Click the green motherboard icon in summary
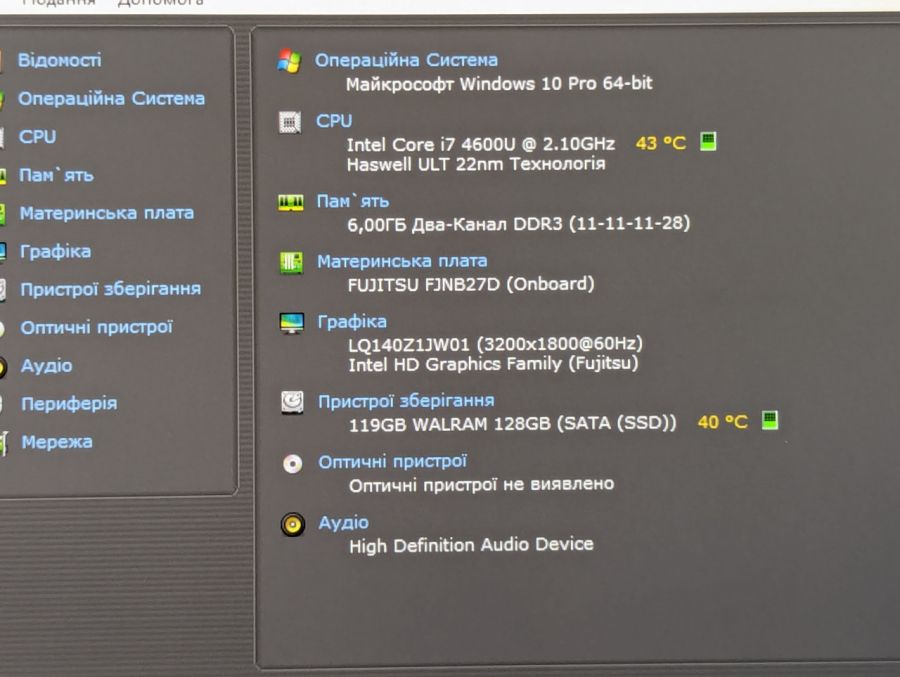The image size is (900, 677). [292, 263]
